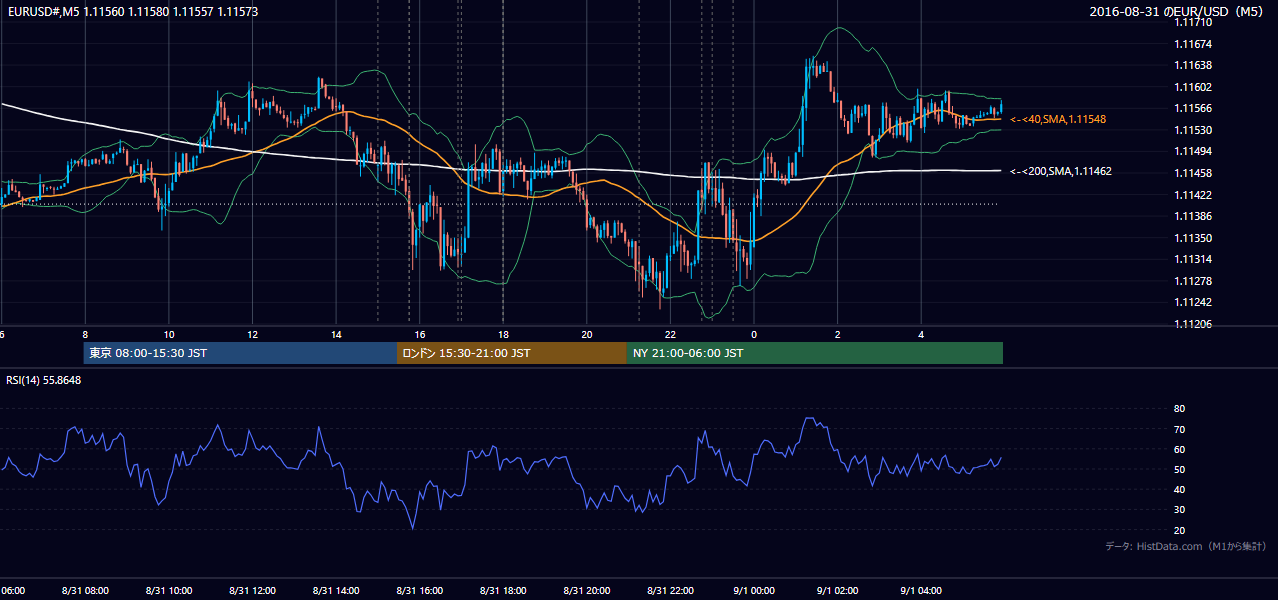Image resolution: width=1278 pixels, height=600 pixels.
Task: Click the RSI(14) 55.8648 indicator label
Action: pos(43,380)
